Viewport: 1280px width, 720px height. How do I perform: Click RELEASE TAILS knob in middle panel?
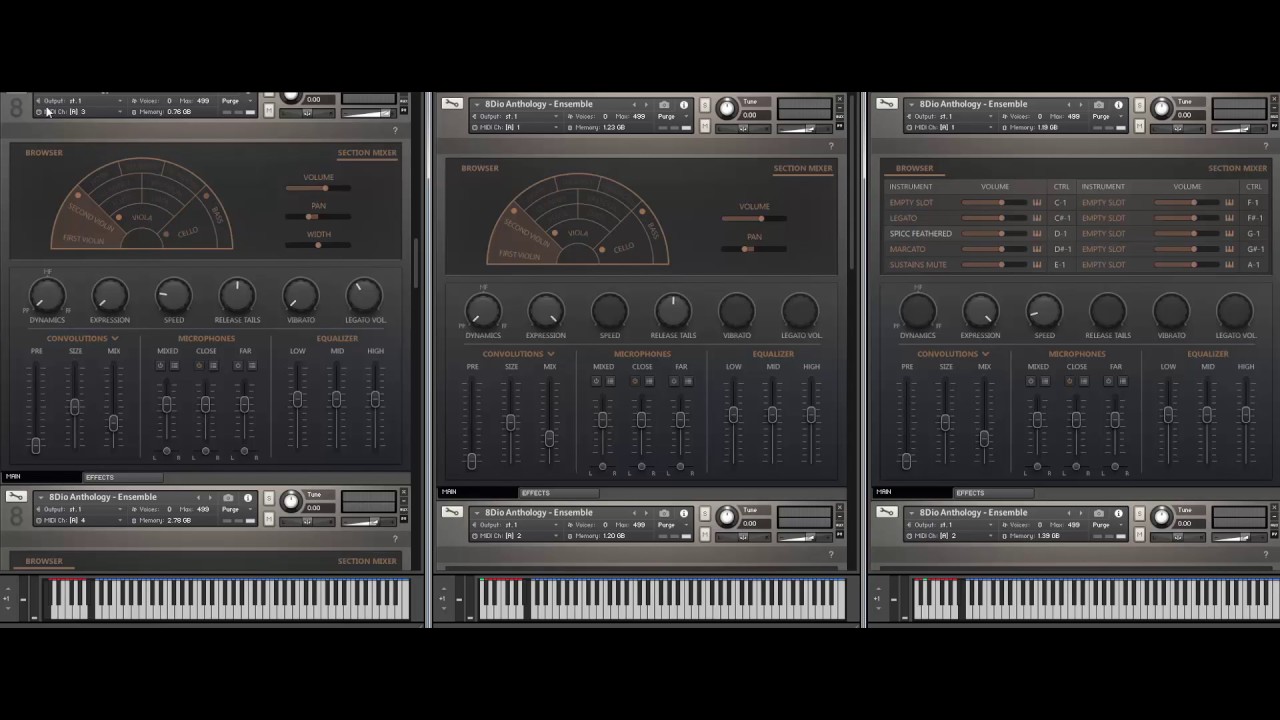[673, 310]
